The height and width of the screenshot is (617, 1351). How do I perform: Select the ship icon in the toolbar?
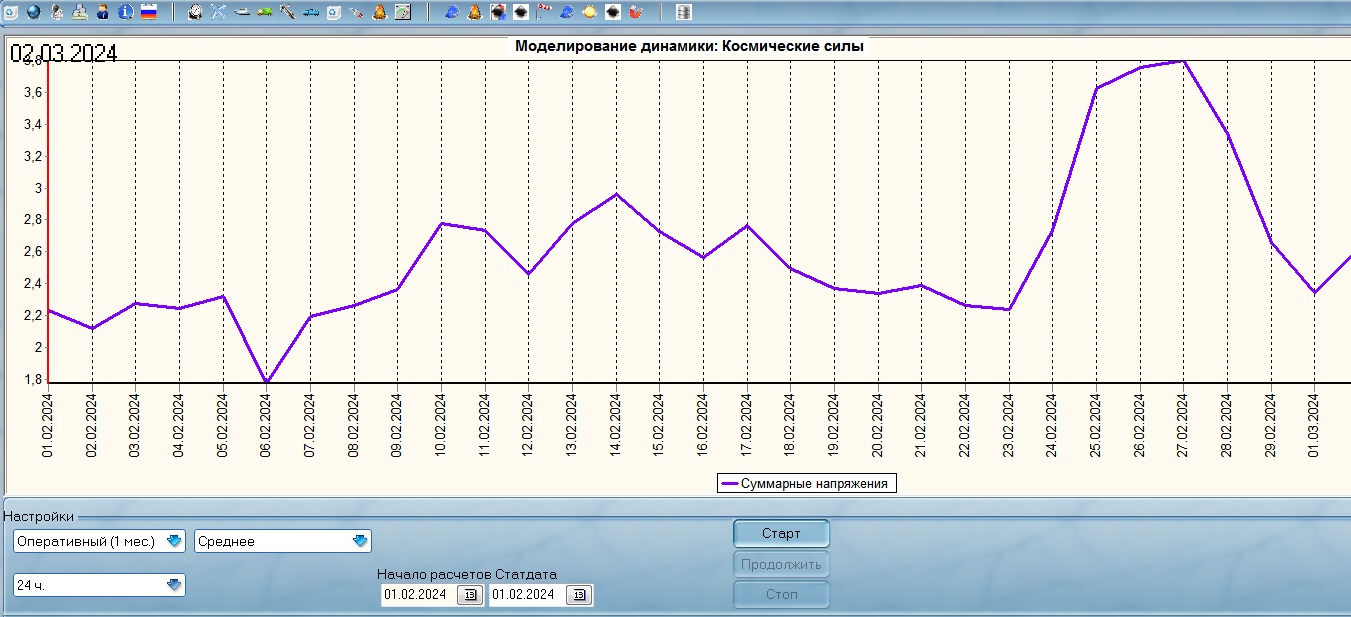click(242, 12)
